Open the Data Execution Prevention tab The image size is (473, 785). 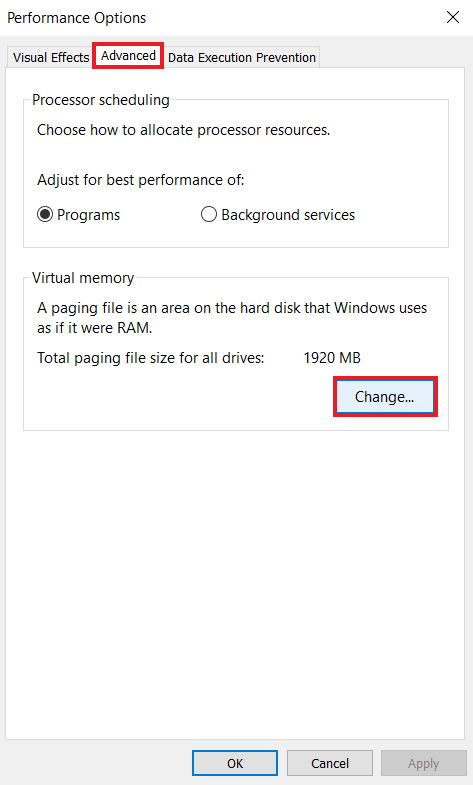(x=242, y=58)
